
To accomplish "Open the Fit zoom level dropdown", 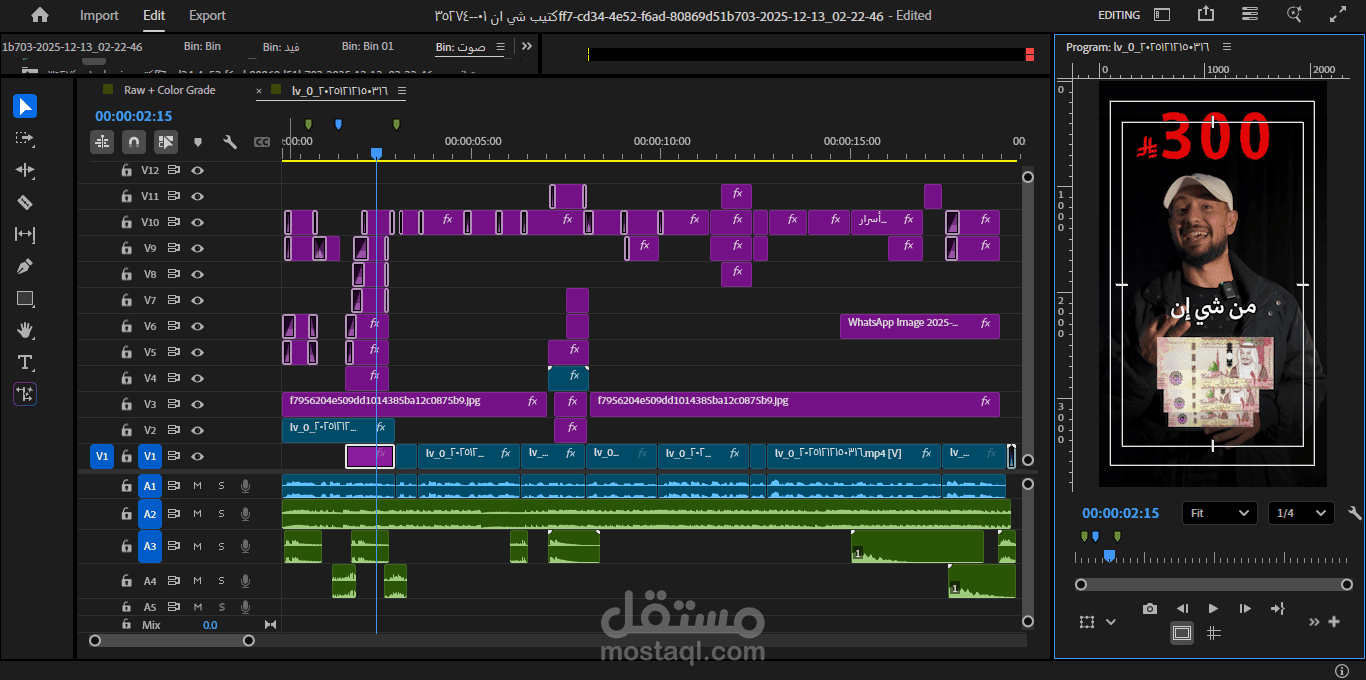I will (1219, 512).
